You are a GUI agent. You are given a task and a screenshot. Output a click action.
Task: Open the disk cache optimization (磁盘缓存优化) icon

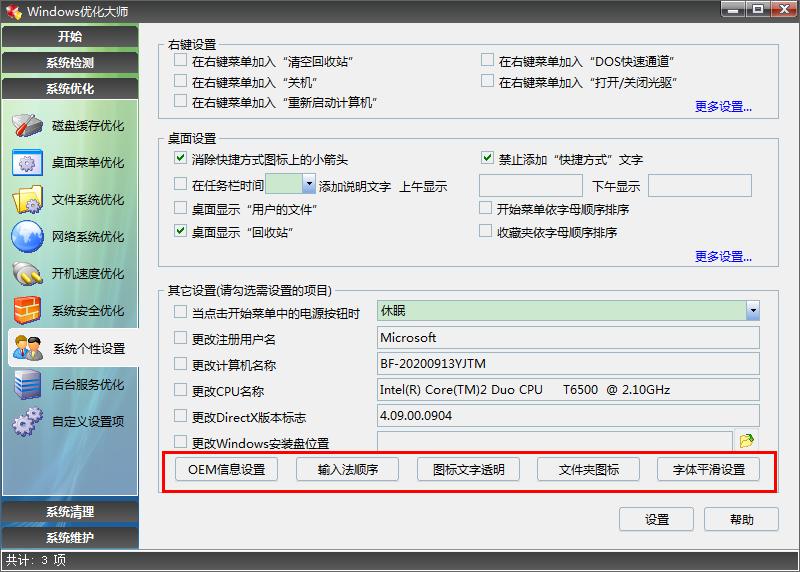tap(27, 126)
